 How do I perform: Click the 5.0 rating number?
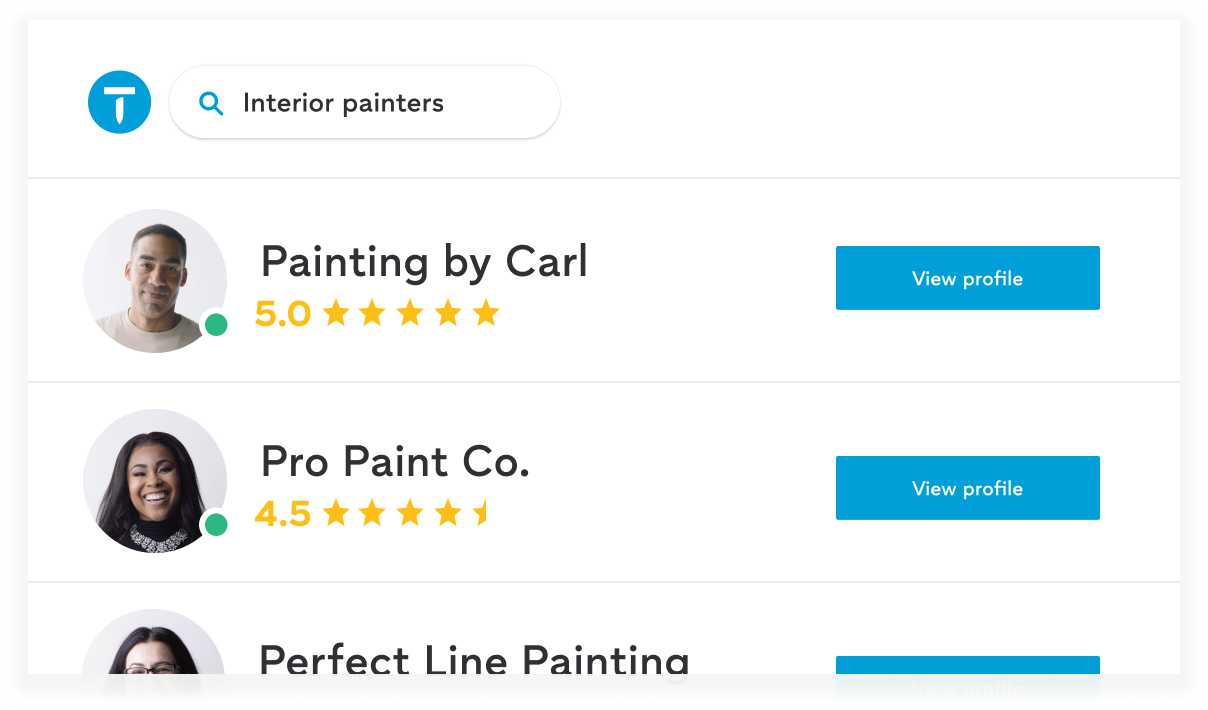(283, 314)
